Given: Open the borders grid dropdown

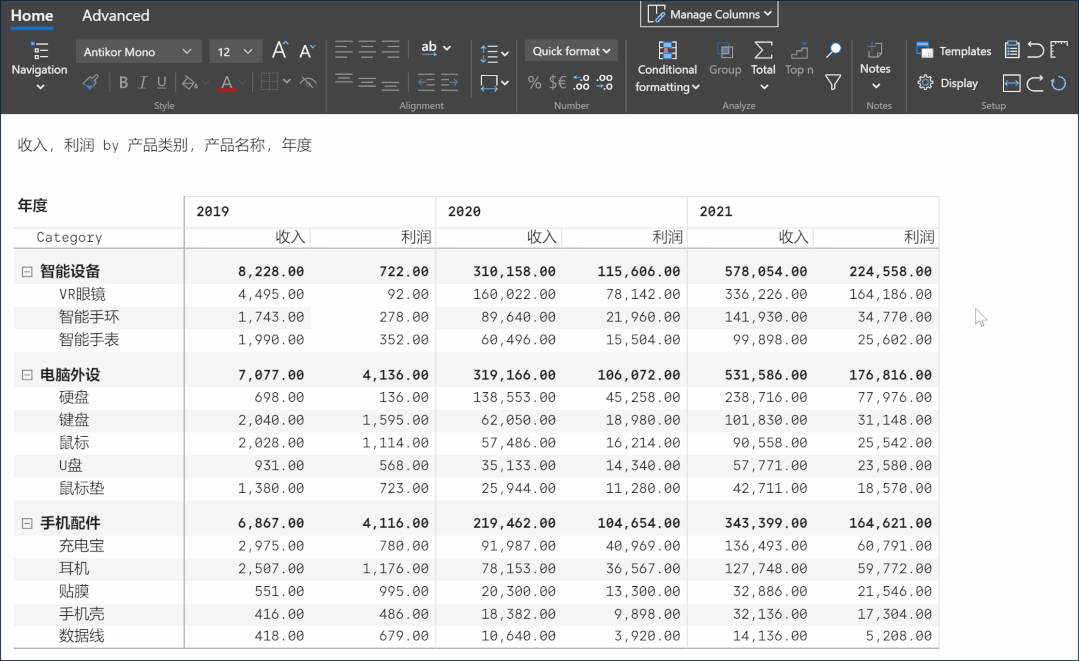Looking at the screenshot, I should pos(275,83).
